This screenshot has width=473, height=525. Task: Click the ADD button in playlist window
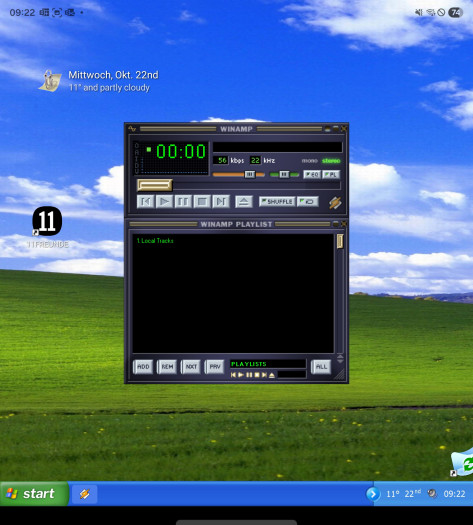tap(143, 367)
